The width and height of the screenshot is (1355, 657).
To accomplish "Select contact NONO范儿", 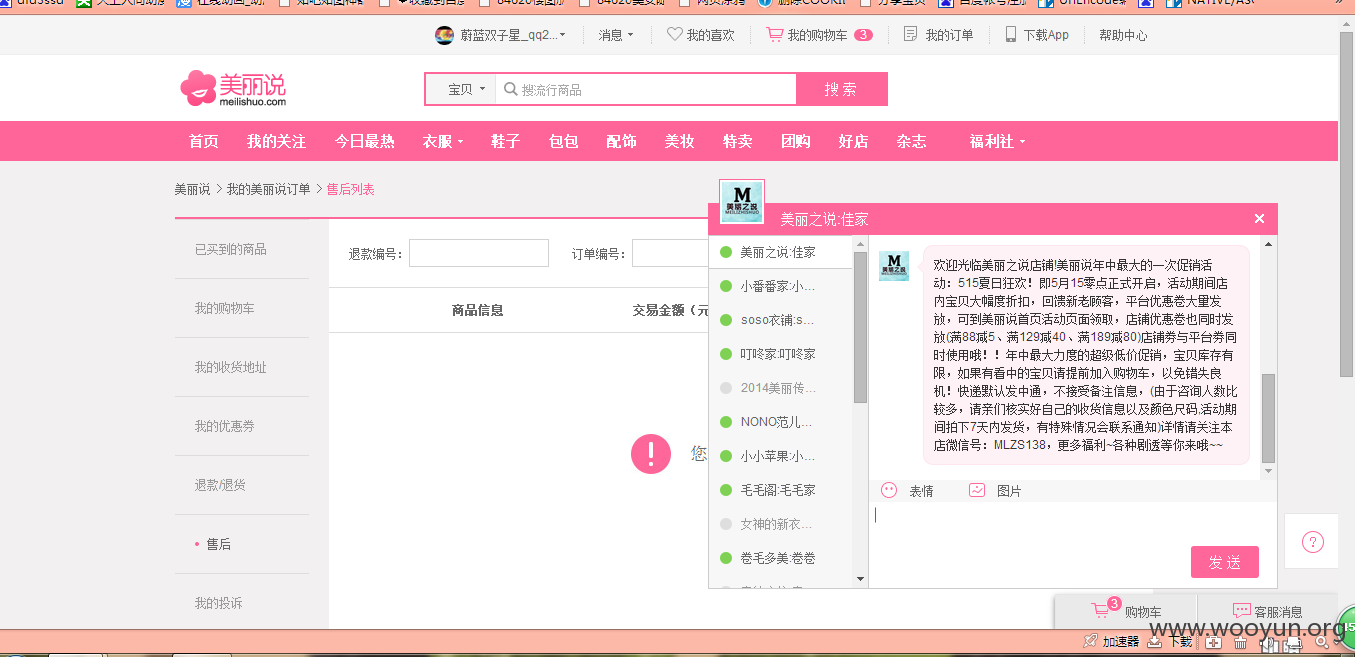I will 781,422.
